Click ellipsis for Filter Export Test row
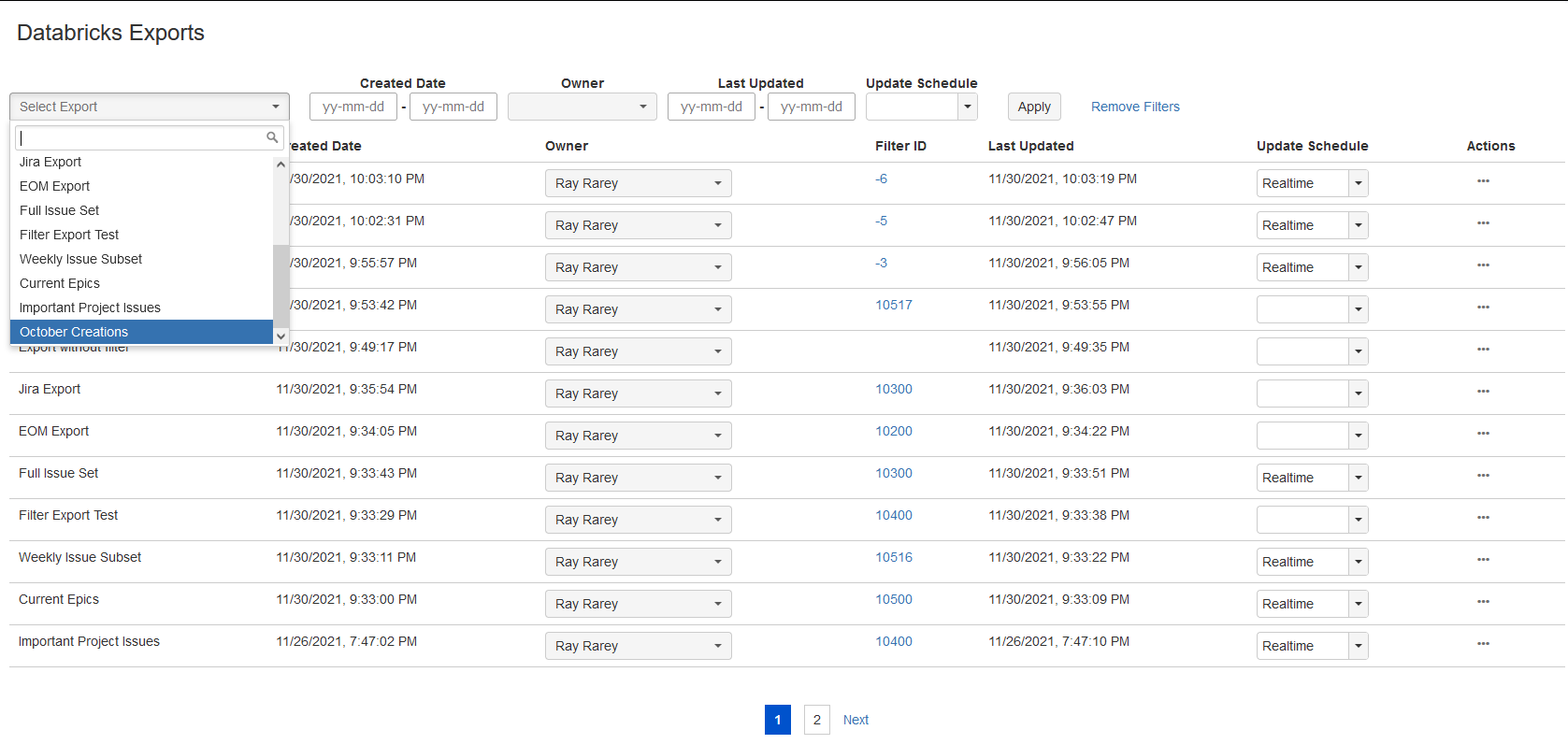This screenshot has height=744, width=1568. tap(1483, 518)
